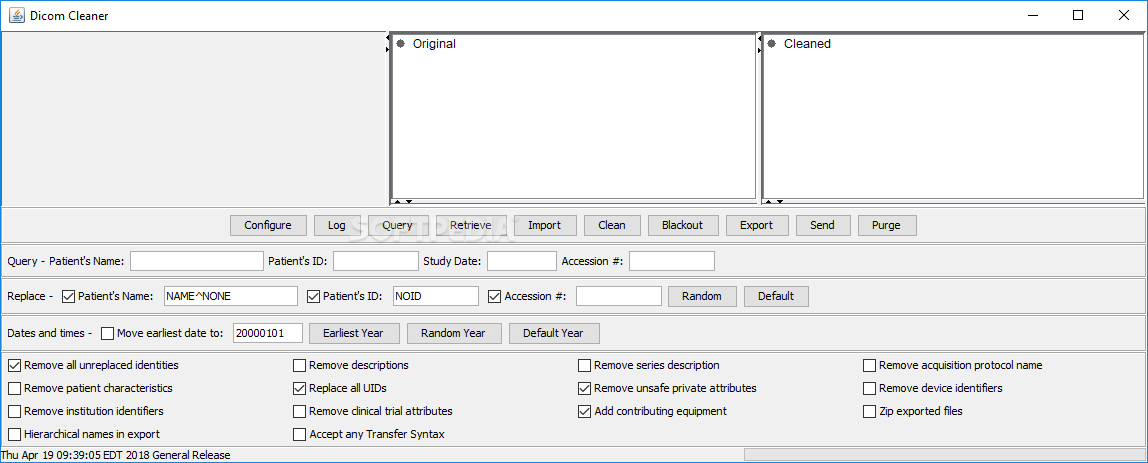Start cleaning with the Clean button

(x=612, y=225)
